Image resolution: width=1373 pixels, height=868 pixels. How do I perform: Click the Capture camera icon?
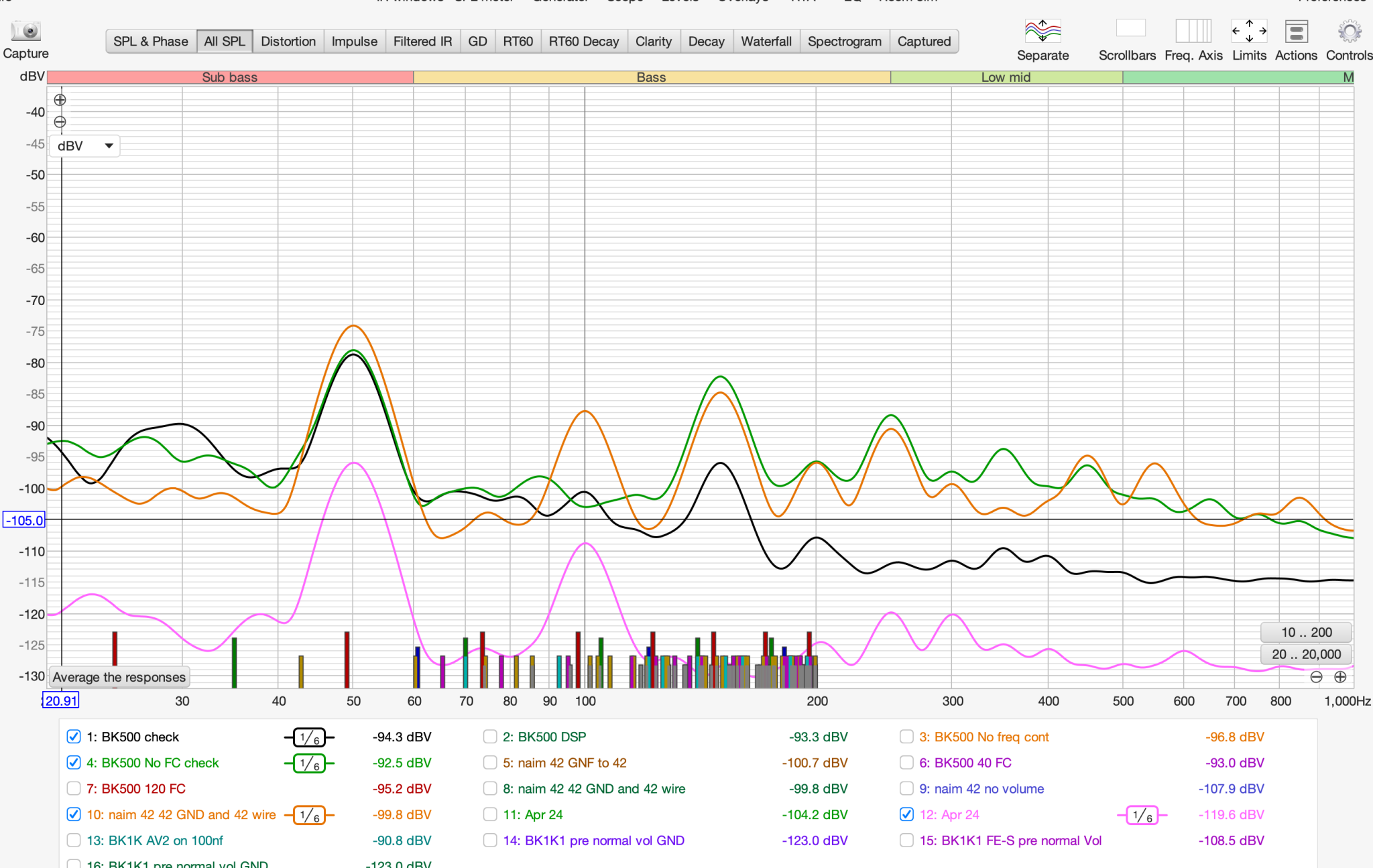click(x=26, y=31)
